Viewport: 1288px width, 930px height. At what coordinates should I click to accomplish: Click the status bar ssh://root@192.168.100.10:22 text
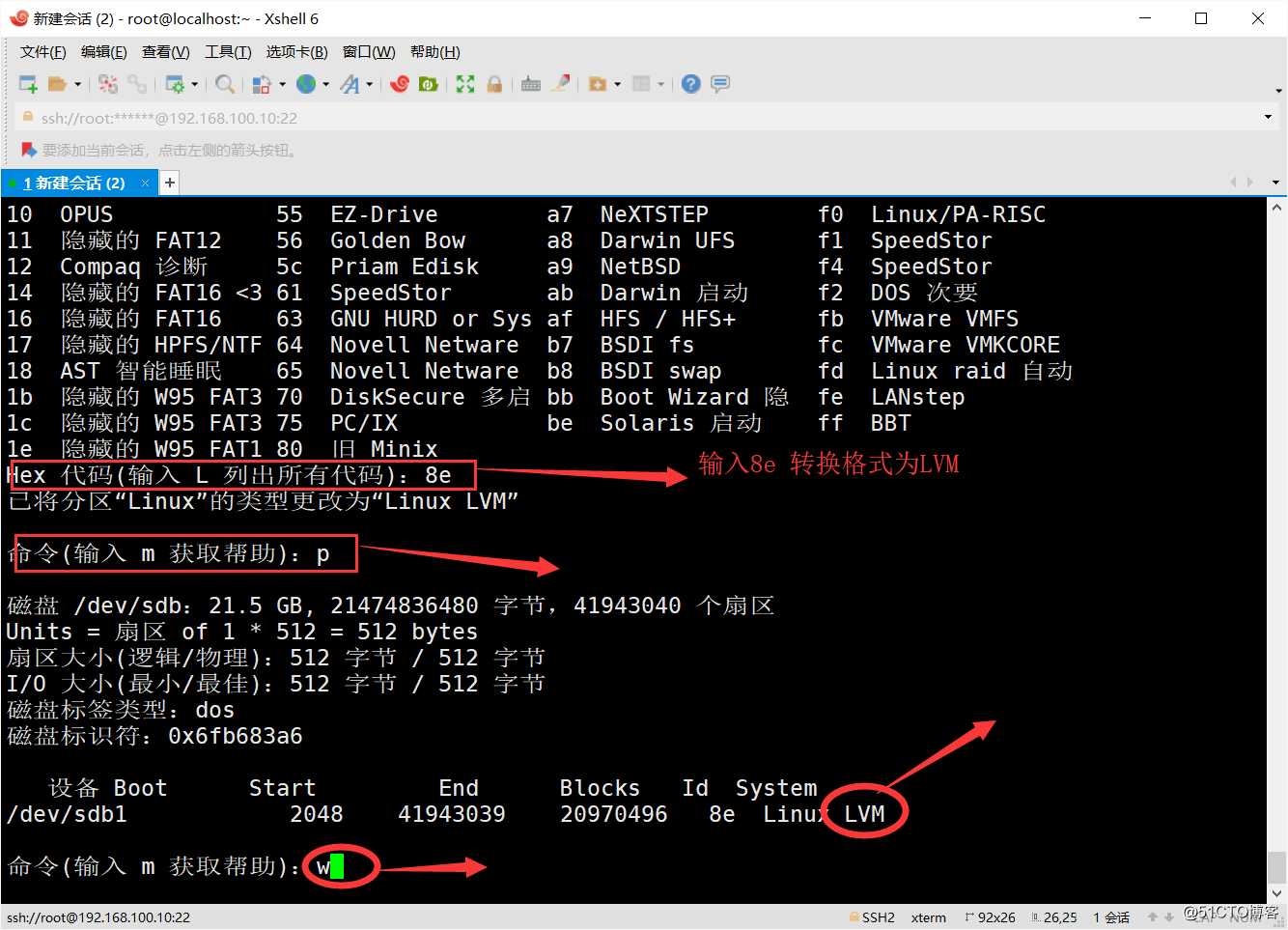click(x=98, y=917)
